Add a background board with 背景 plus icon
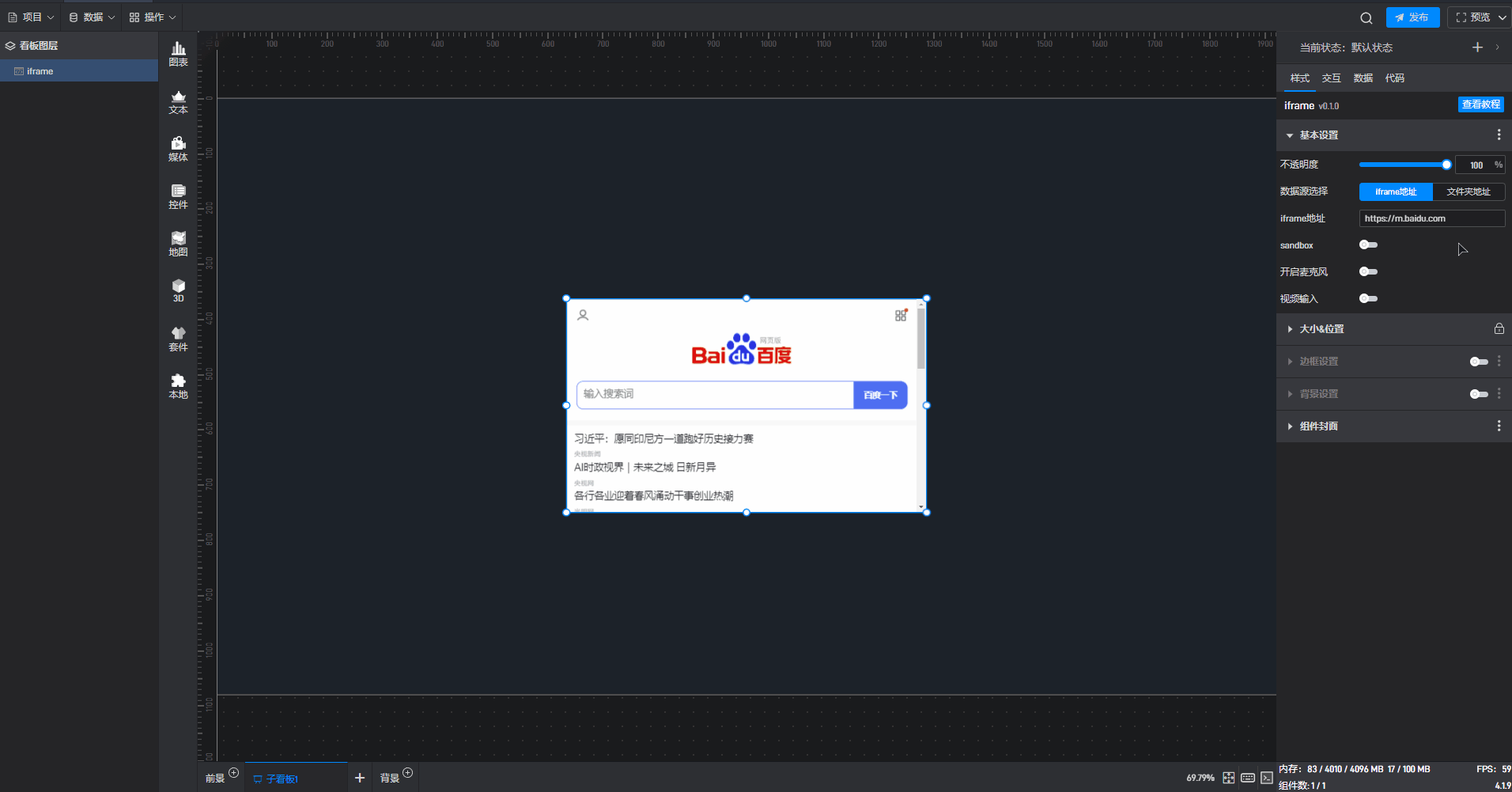The height and width of the screenshot is (792, 1512). [x=407, y=773]
